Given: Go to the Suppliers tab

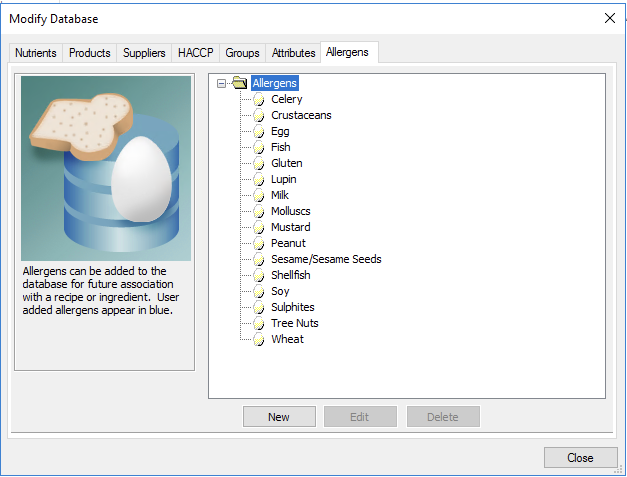Looking at the screenshot, I should click(x=144, y=53).
